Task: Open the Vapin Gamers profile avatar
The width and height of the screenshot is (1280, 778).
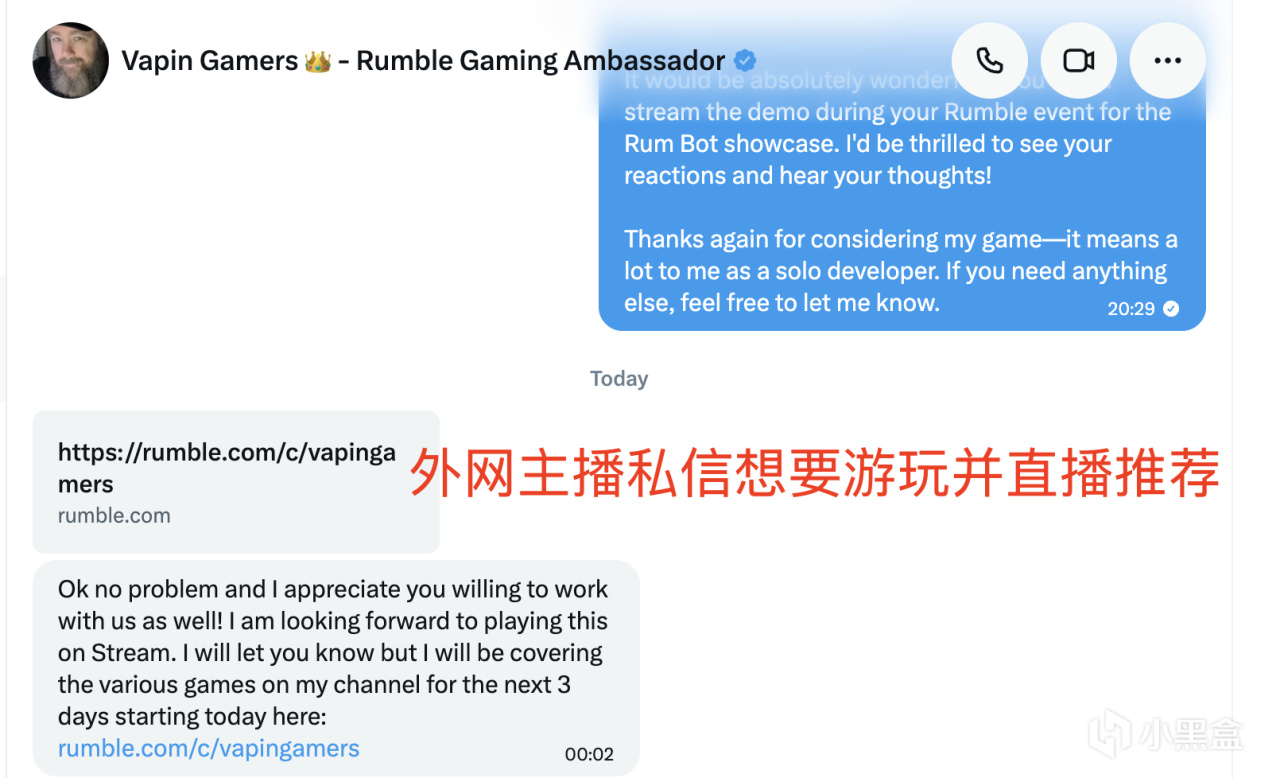Action: coord(70,60)
